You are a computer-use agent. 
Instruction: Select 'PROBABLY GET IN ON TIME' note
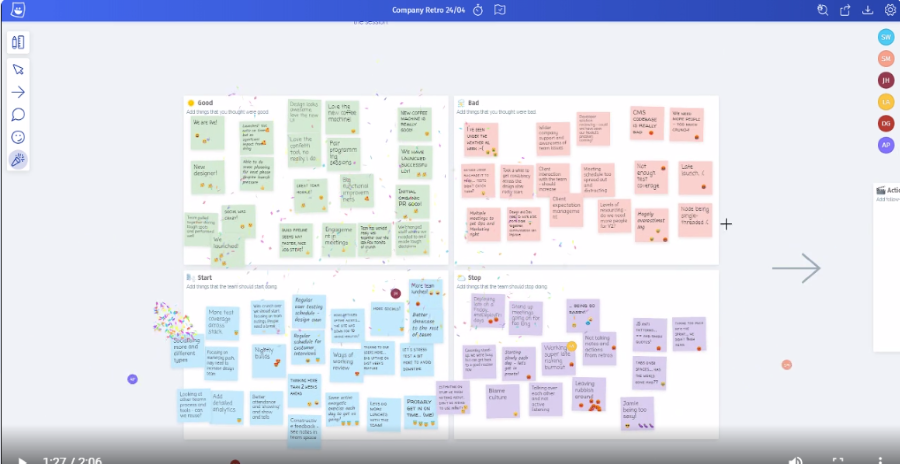point(421,412)
